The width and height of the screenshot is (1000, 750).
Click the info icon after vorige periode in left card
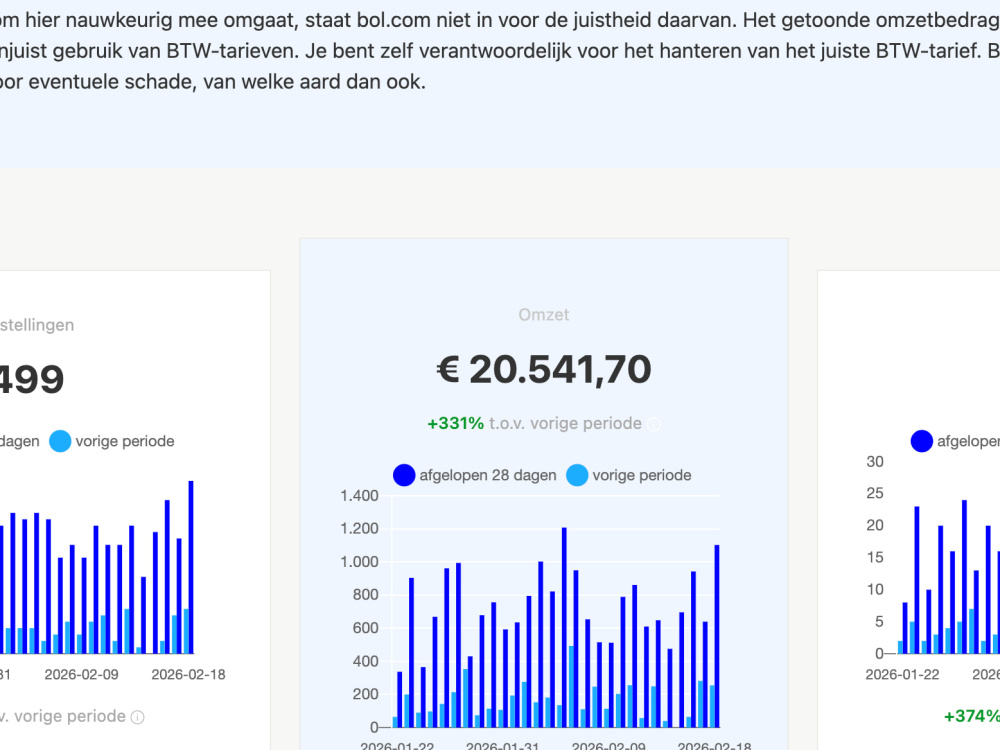click(137, 717)
